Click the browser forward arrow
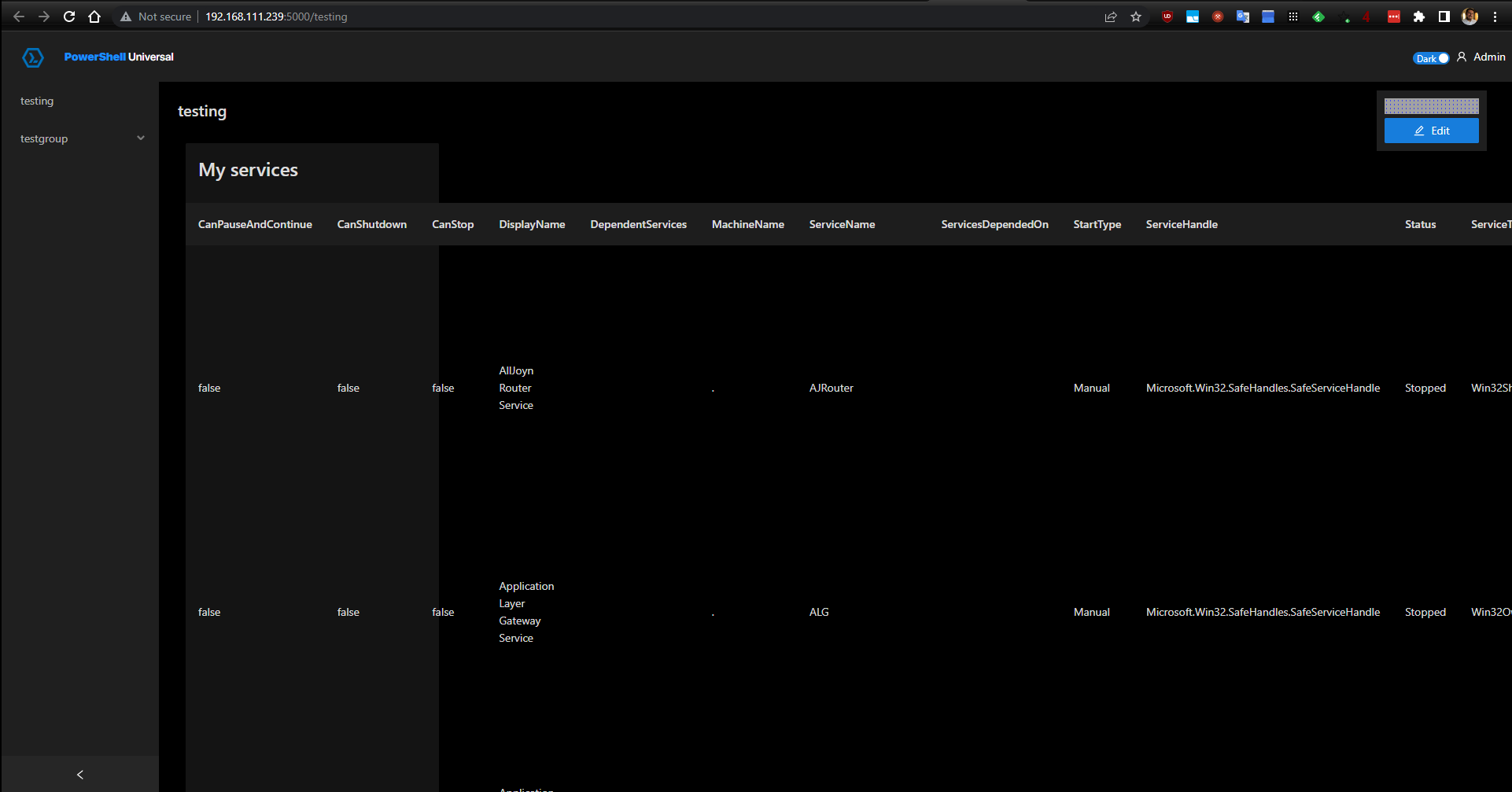Screen dimensions: 1512x792 click(x=44, y=17)
